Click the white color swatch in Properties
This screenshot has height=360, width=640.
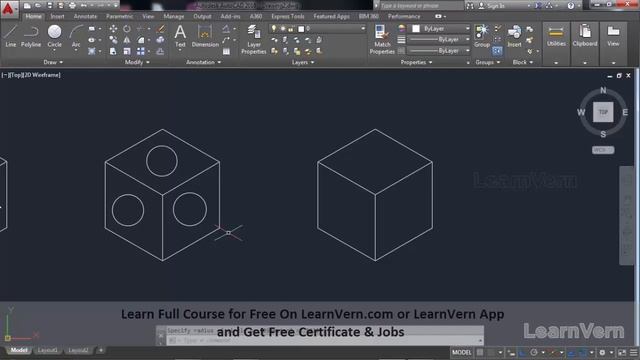(x=416, y=29)
